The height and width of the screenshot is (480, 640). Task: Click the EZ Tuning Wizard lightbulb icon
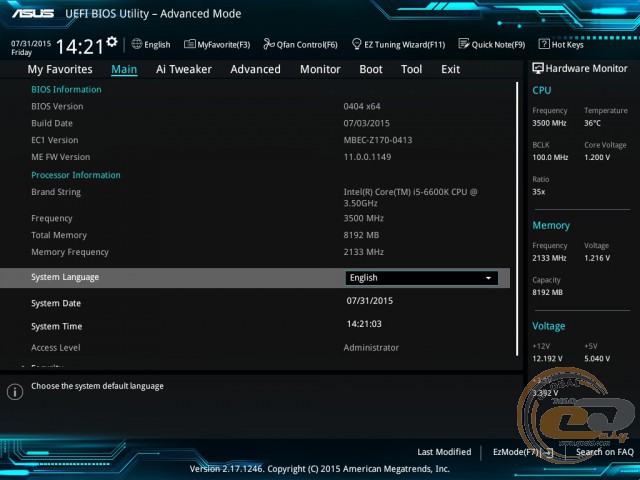356,44
